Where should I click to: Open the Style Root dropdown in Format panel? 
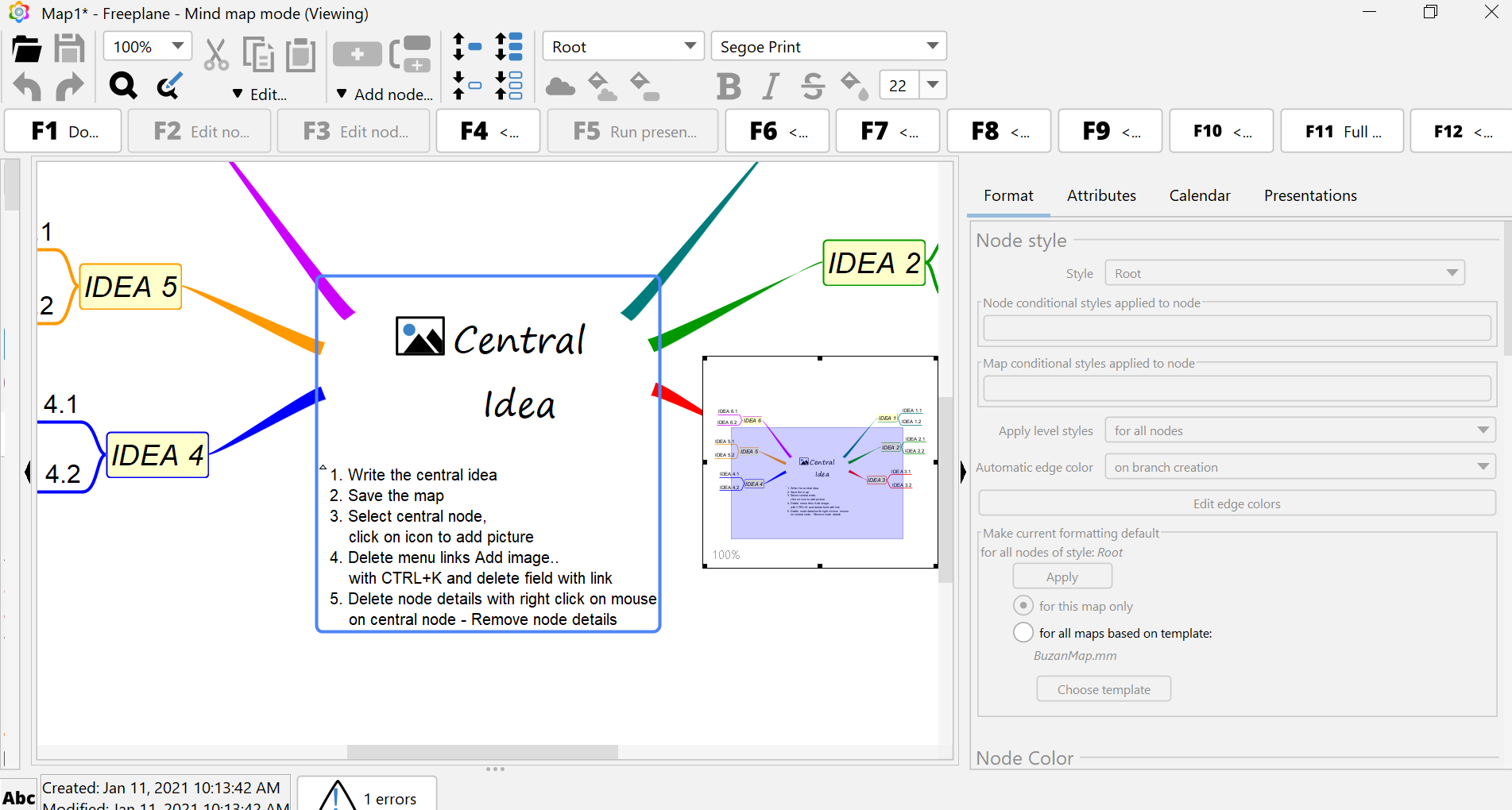[x=1284, y=273]
